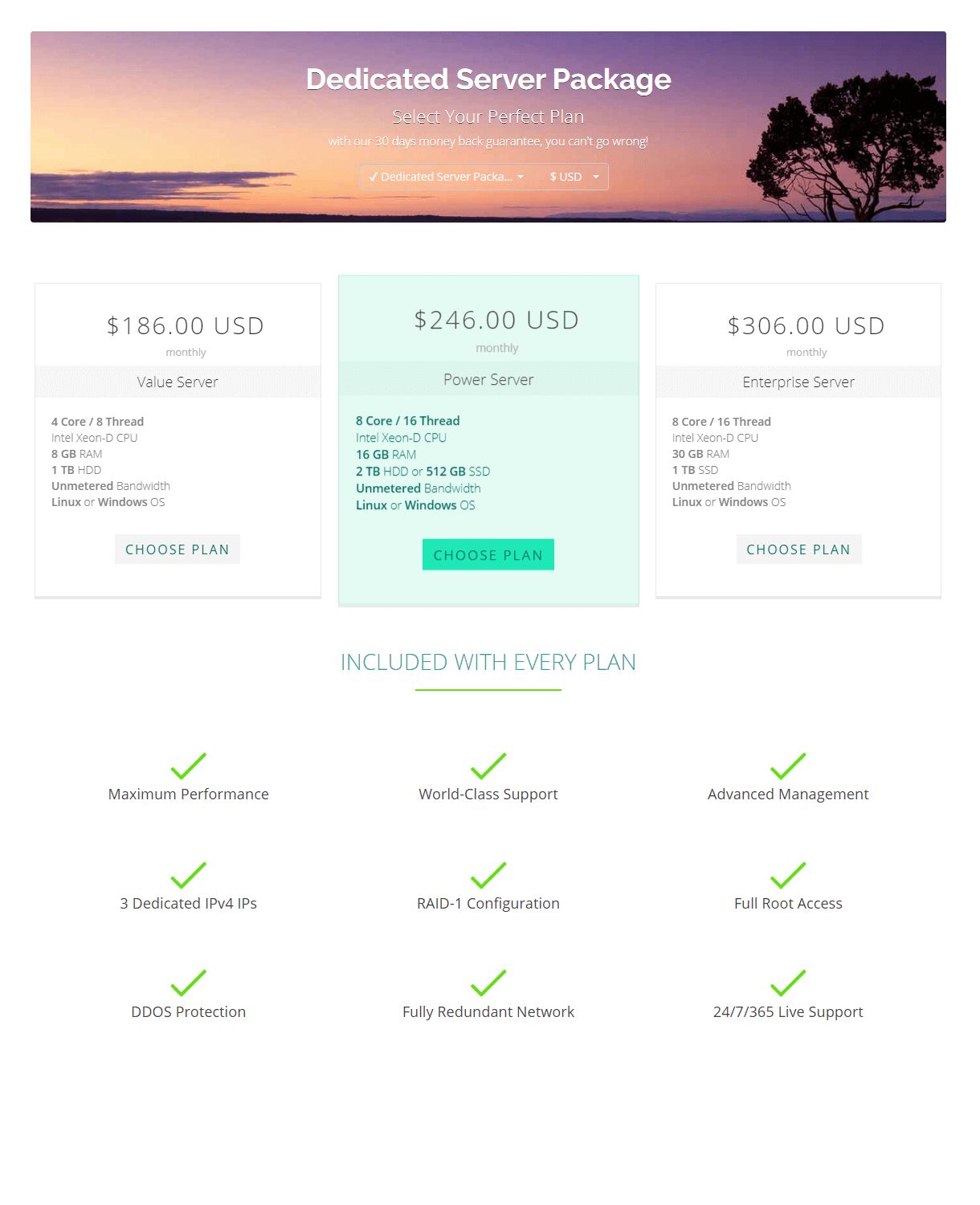Click the 24/7/365 Live Support checkmark
The height and width of the screenshot is (1205, 980).
coord(788,983)
